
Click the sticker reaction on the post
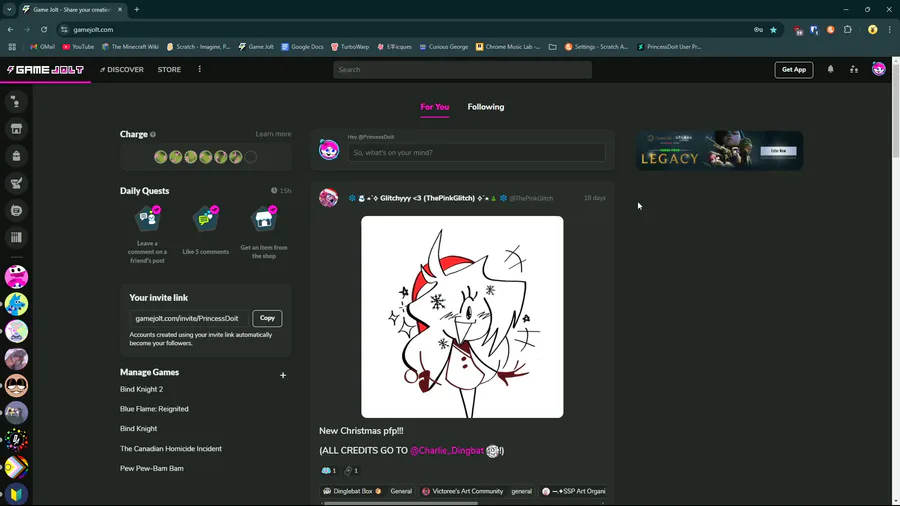click(329, 470)
